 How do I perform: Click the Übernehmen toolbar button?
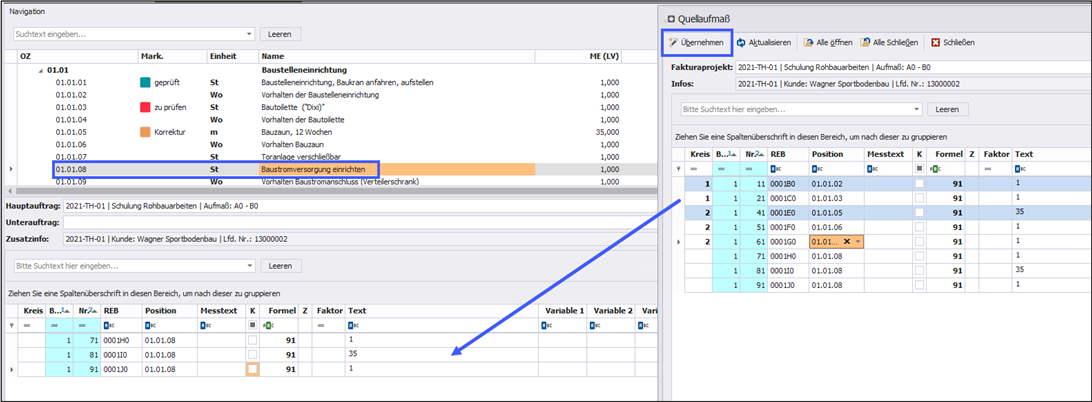point(695,42)
